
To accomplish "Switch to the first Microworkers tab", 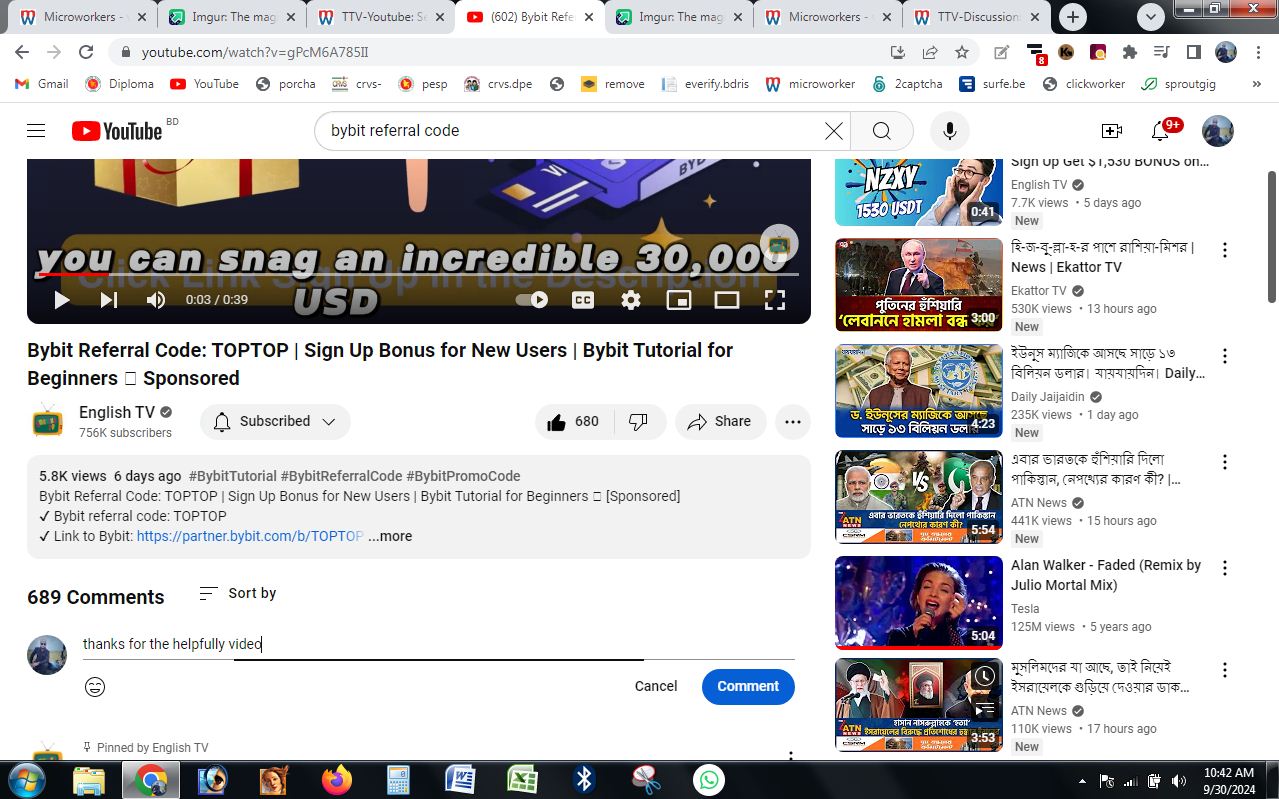I will (x=84, y=17).
